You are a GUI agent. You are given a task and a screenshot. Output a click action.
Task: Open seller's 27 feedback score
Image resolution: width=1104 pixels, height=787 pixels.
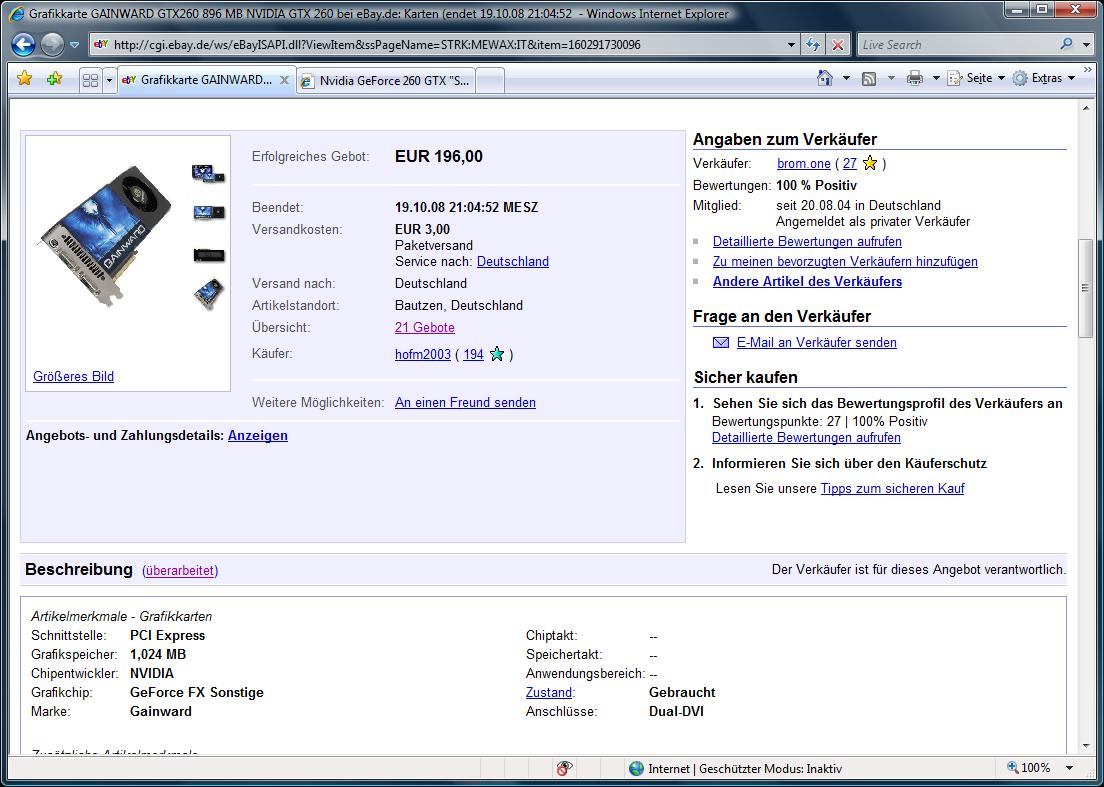850,163
